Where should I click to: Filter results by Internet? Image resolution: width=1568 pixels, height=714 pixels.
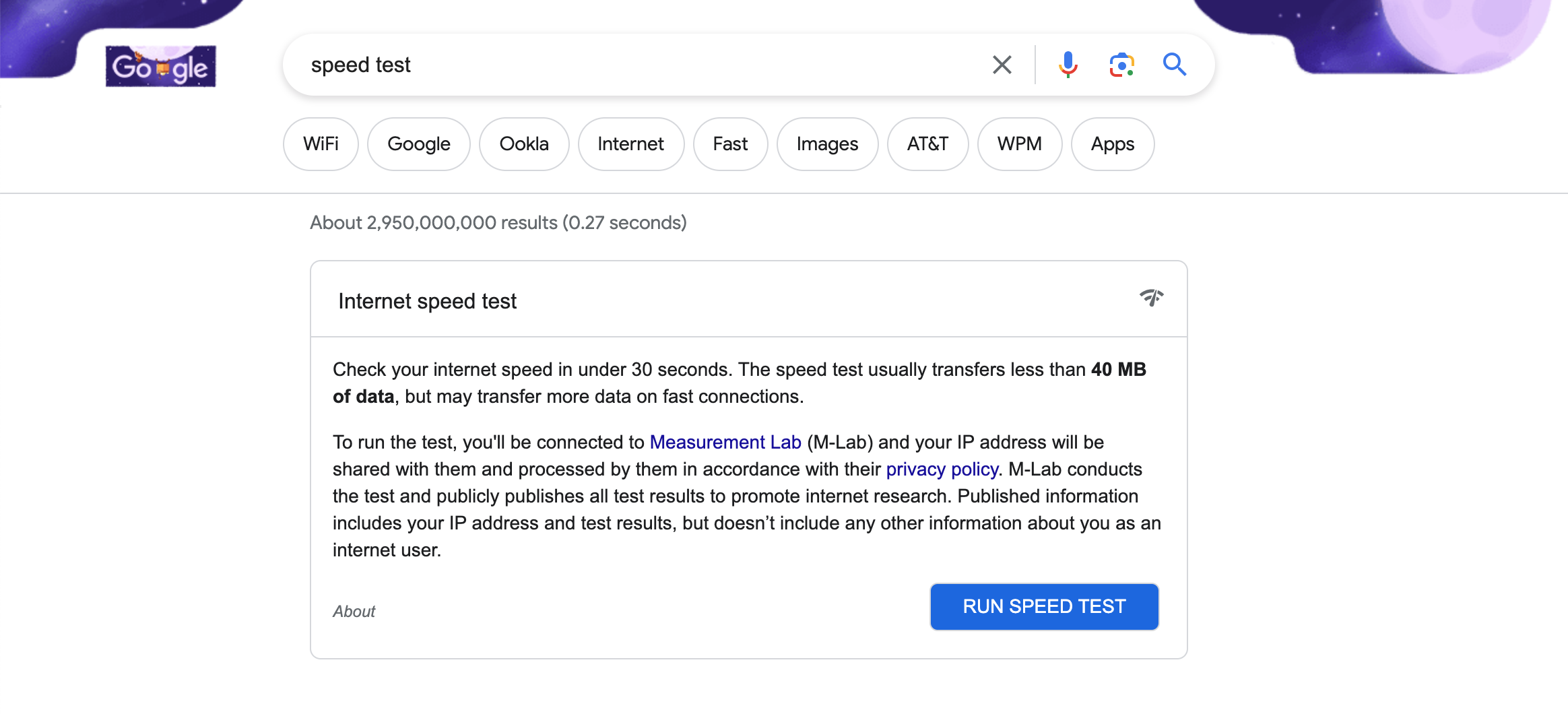tap(630, 143)
